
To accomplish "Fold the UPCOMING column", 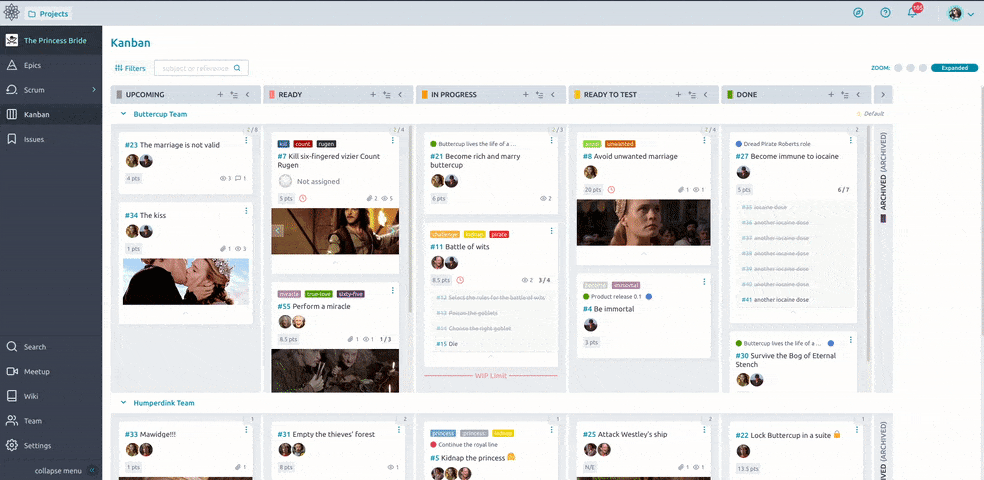I will click(247, 95).
